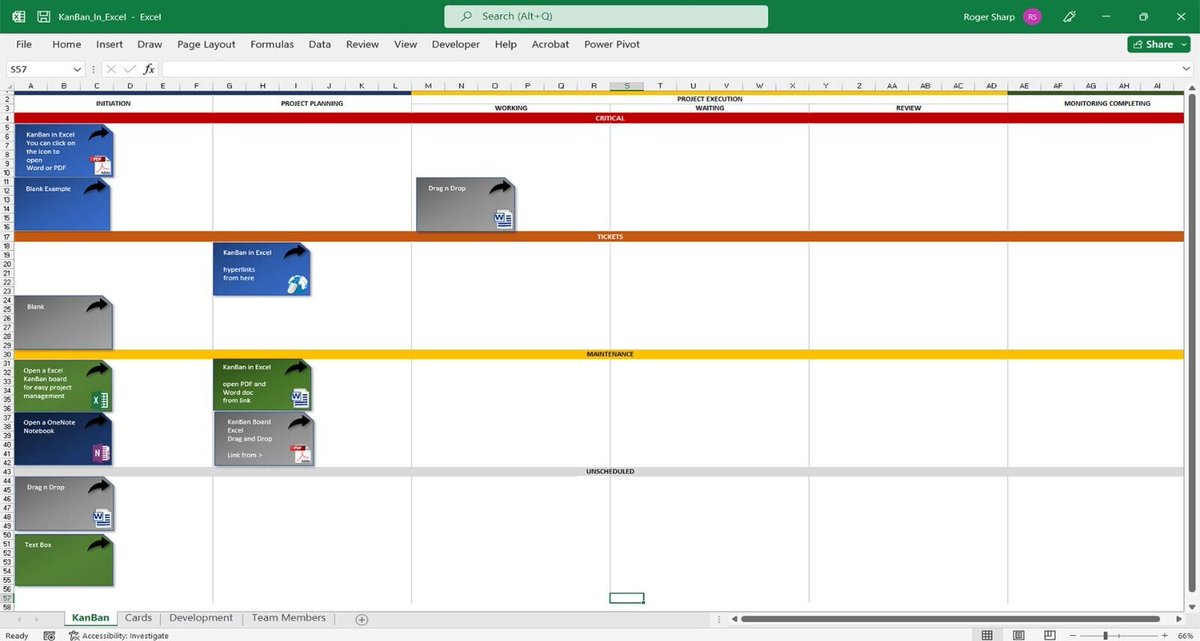Image resolution: width=1200 pixels, height=641 pixels.
Task: Click horizontal scrollbar right arrow
Action: click(x=1179, y=619)
